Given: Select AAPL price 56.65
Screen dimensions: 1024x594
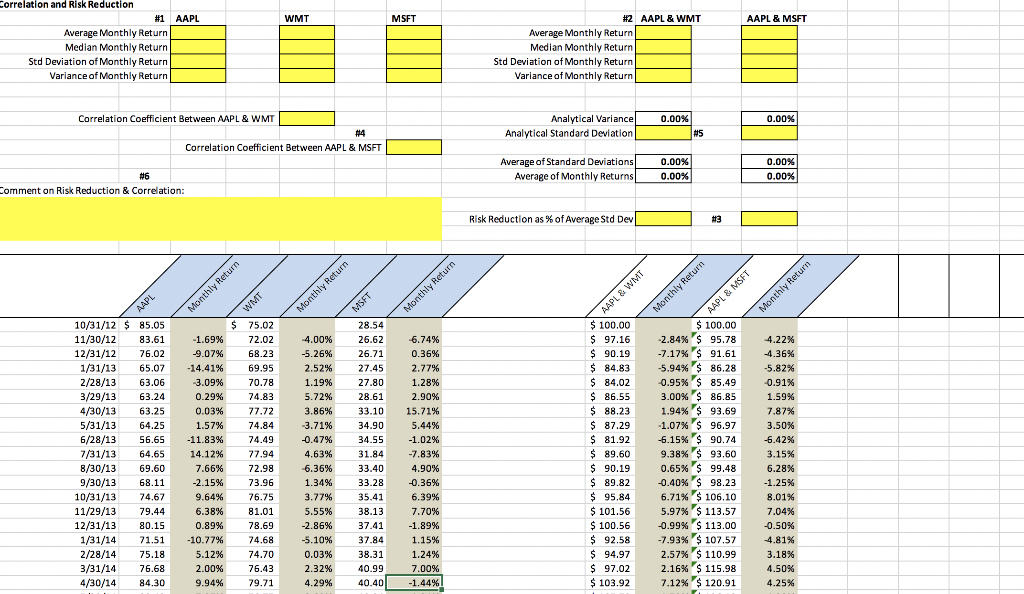Looking at the screenshot, I should pos(144,440).
